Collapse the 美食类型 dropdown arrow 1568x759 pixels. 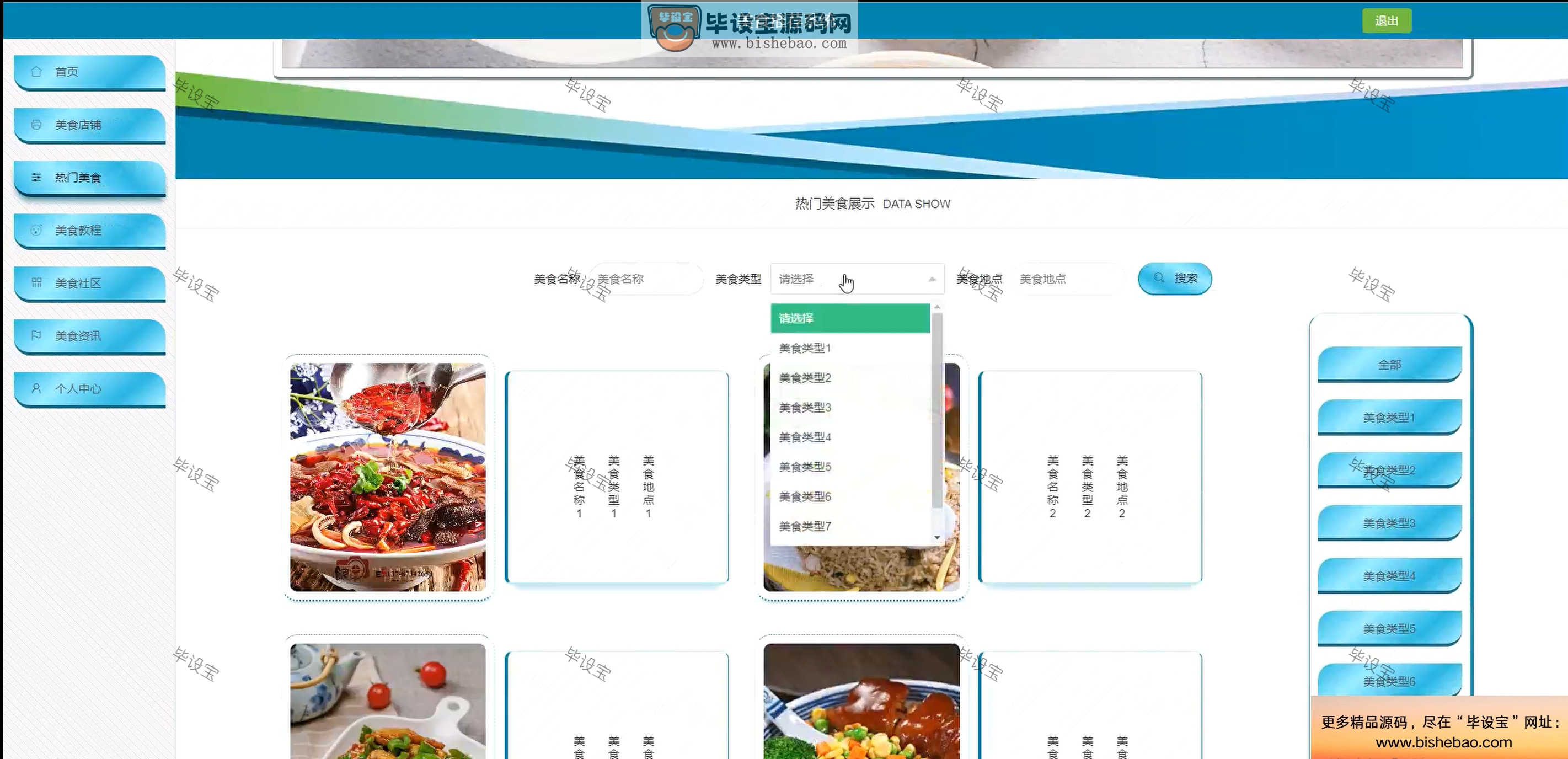click(x=932, y=279)
